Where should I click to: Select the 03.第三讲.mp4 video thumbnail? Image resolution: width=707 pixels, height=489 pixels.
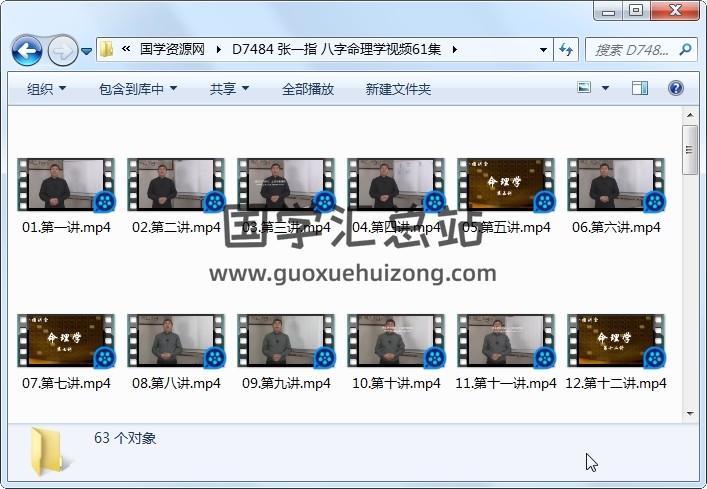coord(286,185)
